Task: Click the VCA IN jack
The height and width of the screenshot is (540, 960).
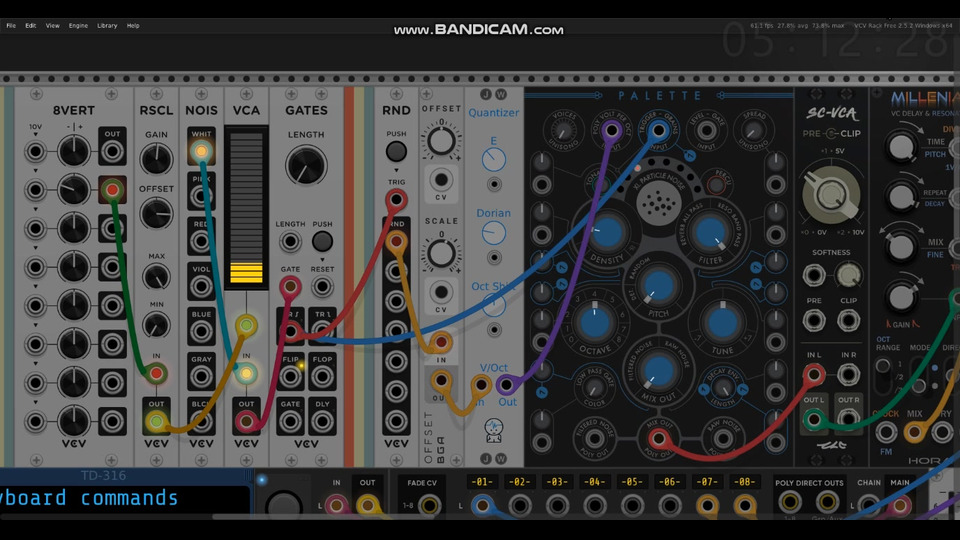Action: [246, 373]
